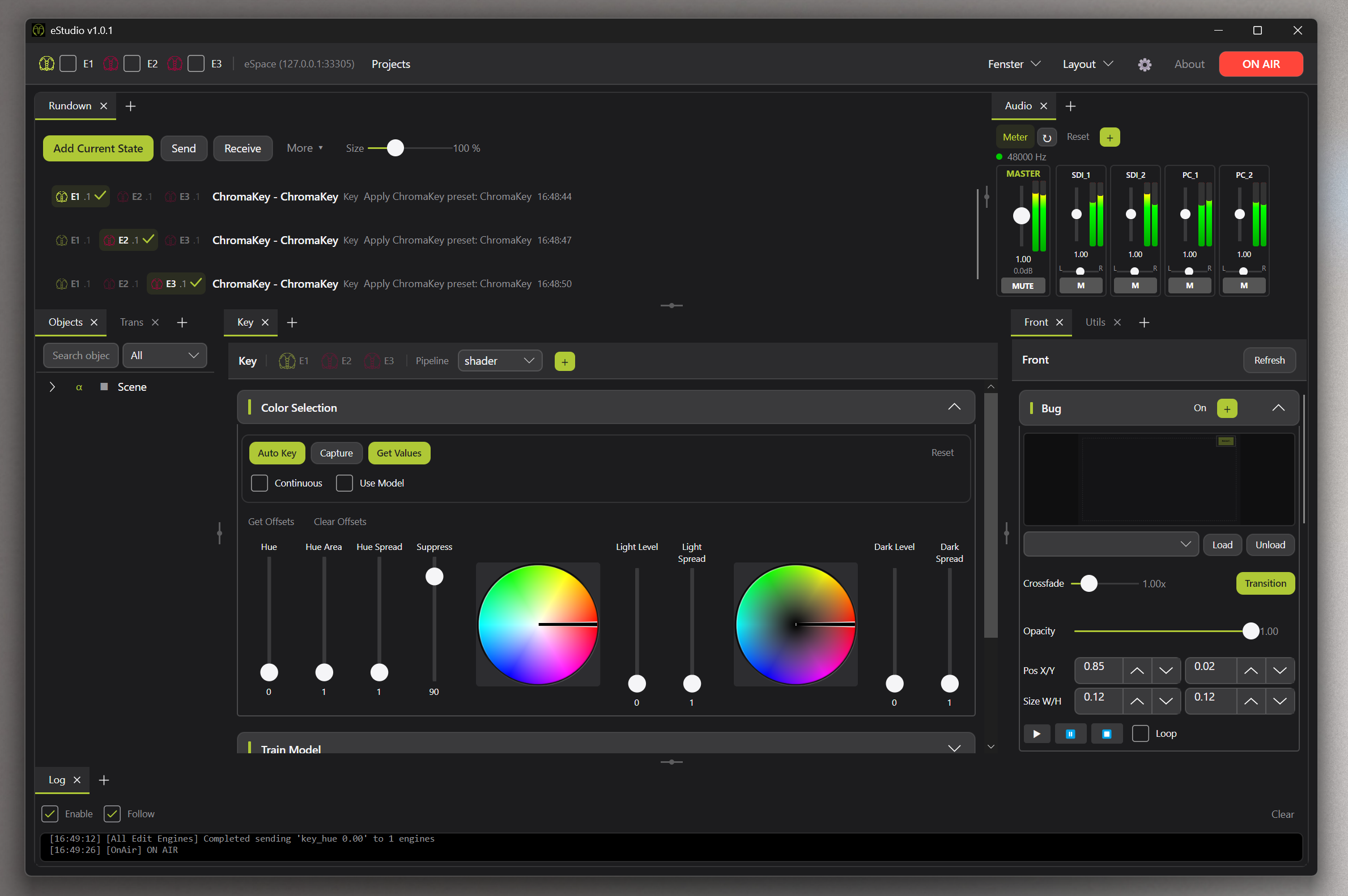Click the E1 engine brain icon in top bar
The image size is (1348, 896).
click(x=46, y=63)
